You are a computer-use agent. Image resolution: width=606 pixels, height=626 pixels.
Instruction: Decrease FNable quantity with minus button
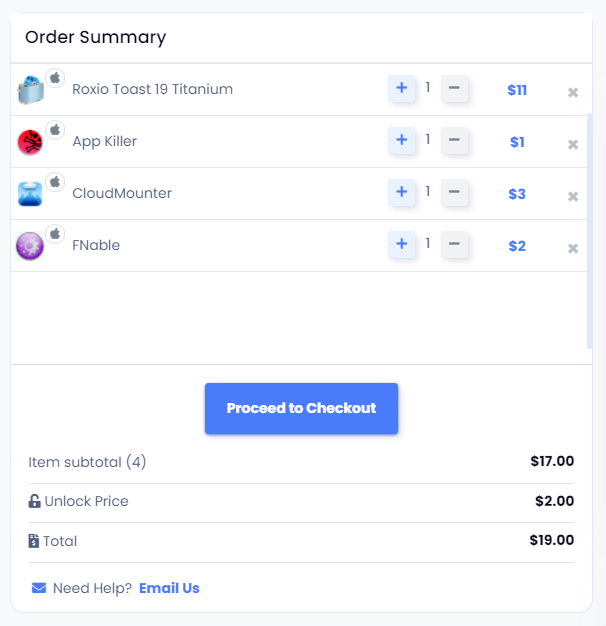click(454, 244)
